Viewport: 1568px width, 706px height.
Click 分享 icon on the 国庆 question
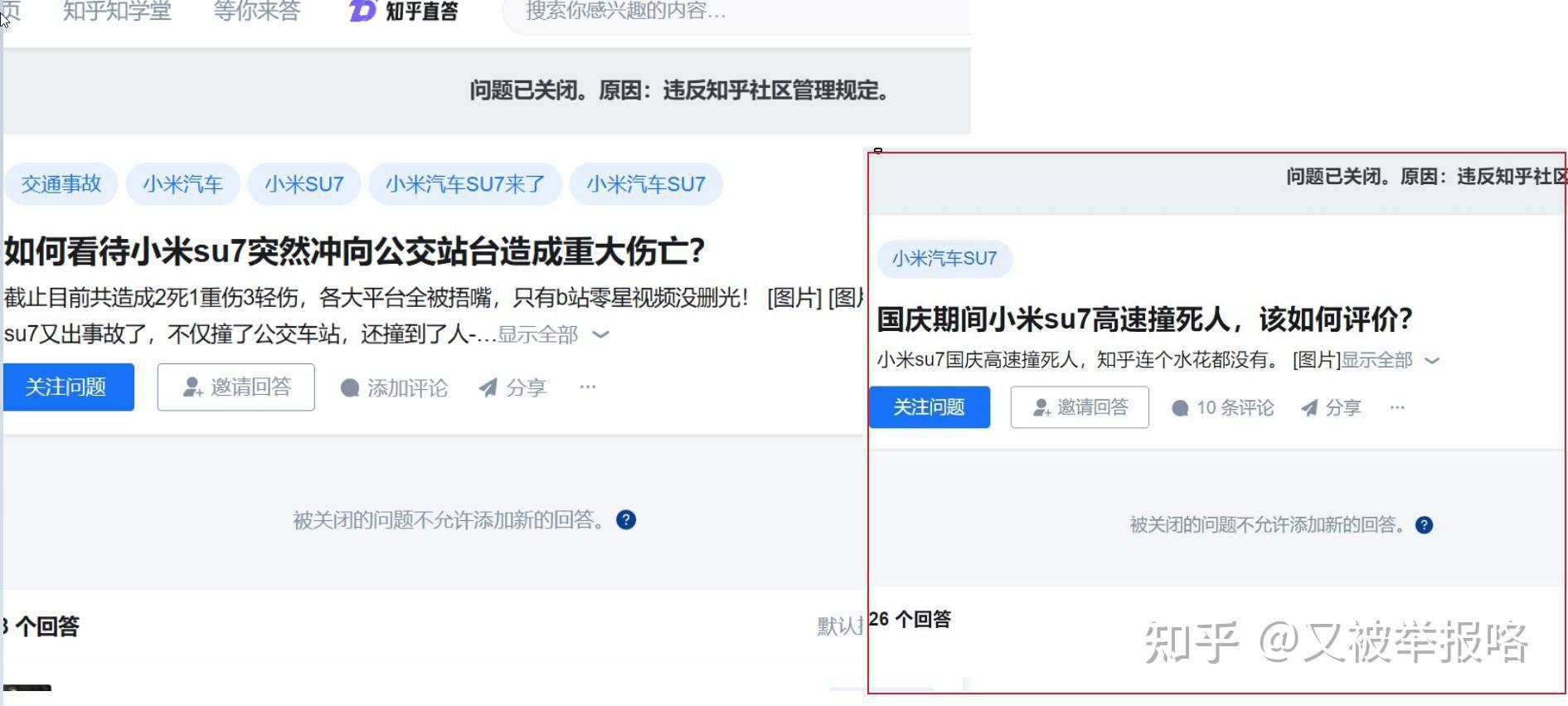click(x=1309, y=408)
